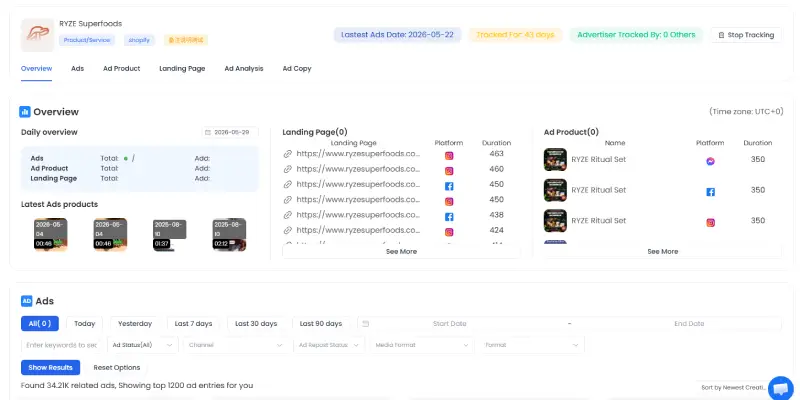Open the third RYZE Ritual Set product thumbnail
Viewport: 800px width, 400px height.
coord(555,220)
